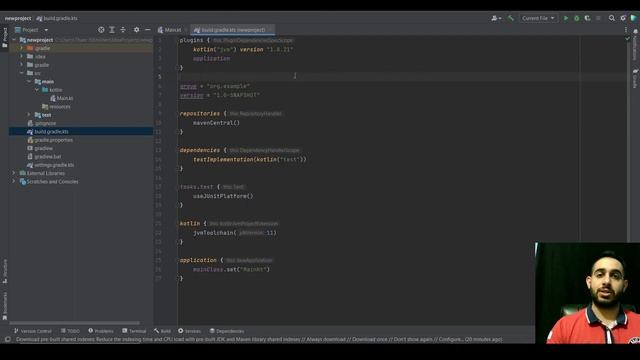Image resolution: width=640 pixels, height=360 pixels.
Task: Select settings.gradle.kts file
Action: pos(51,165)
